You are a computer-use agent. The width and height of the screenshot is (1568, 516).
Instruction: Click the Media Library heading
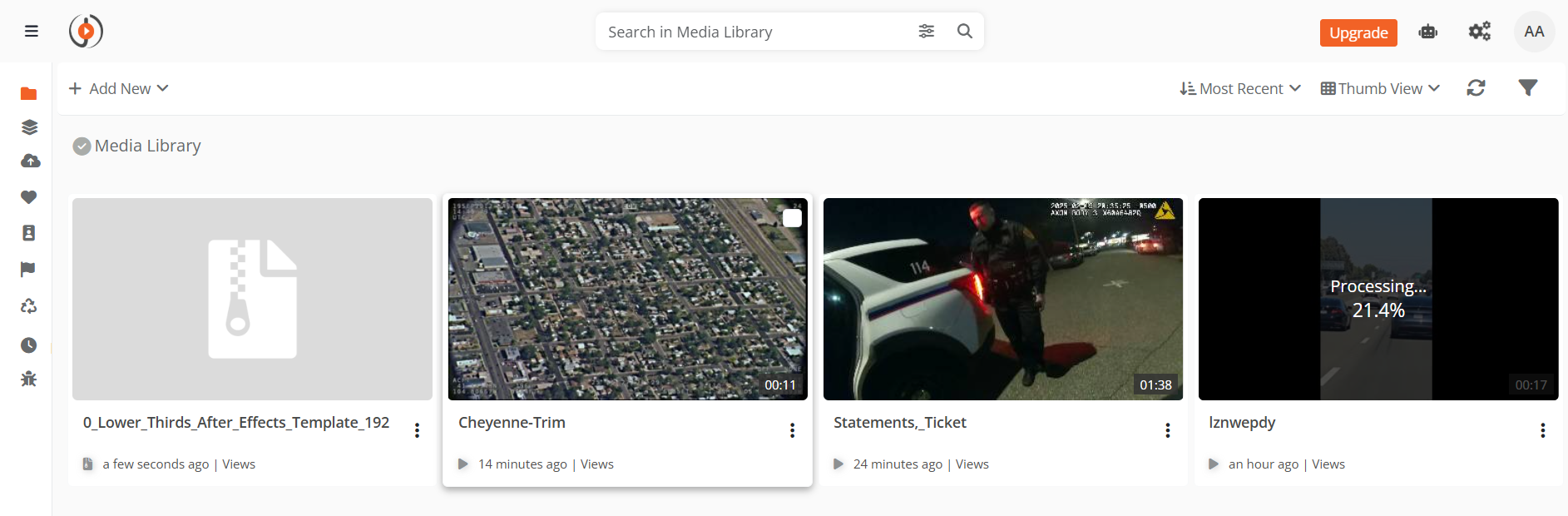[x=148, y=146]
